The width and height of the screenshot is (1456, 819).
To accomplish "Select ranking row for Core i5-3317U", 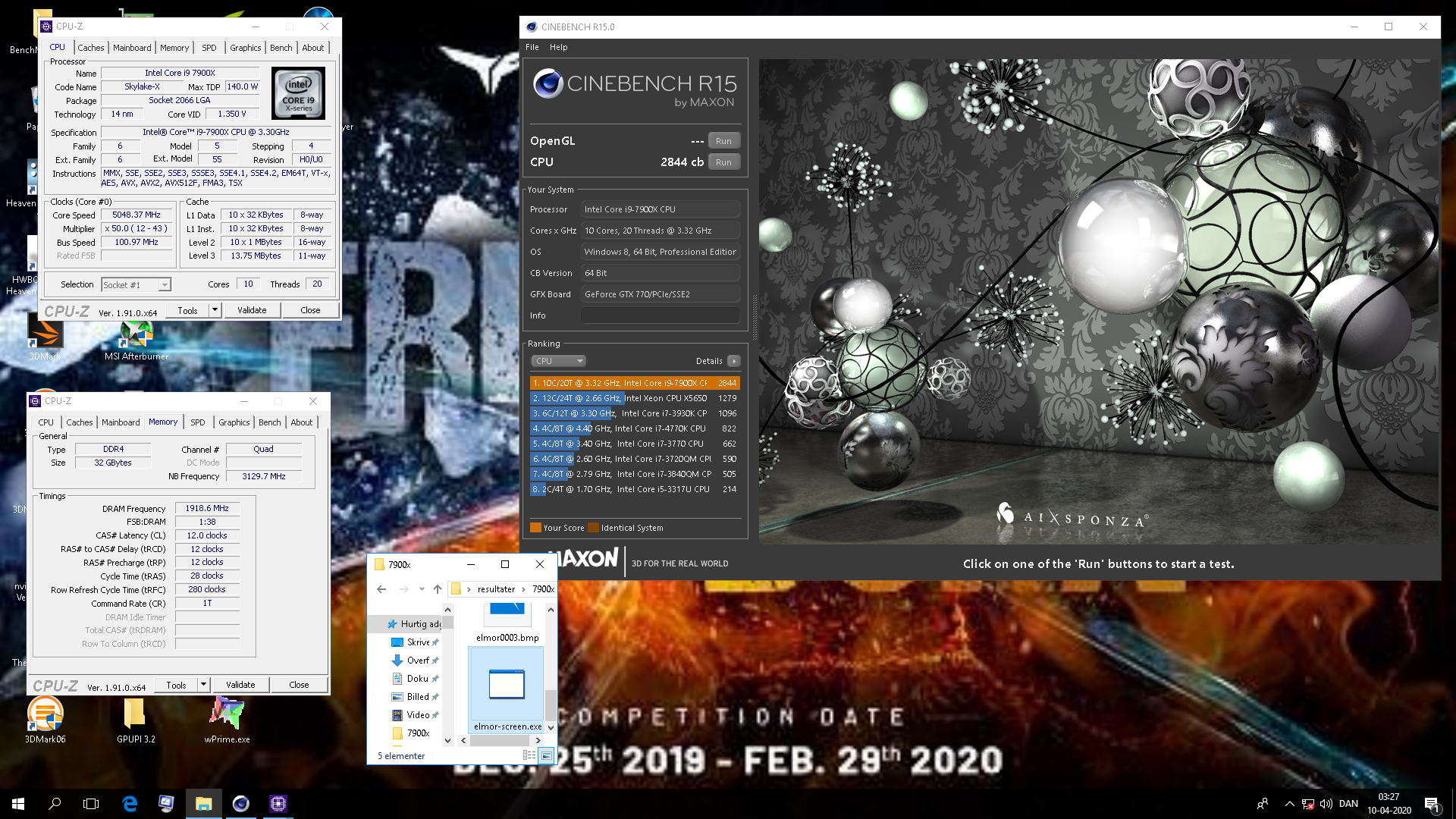I will pos(635,489).
